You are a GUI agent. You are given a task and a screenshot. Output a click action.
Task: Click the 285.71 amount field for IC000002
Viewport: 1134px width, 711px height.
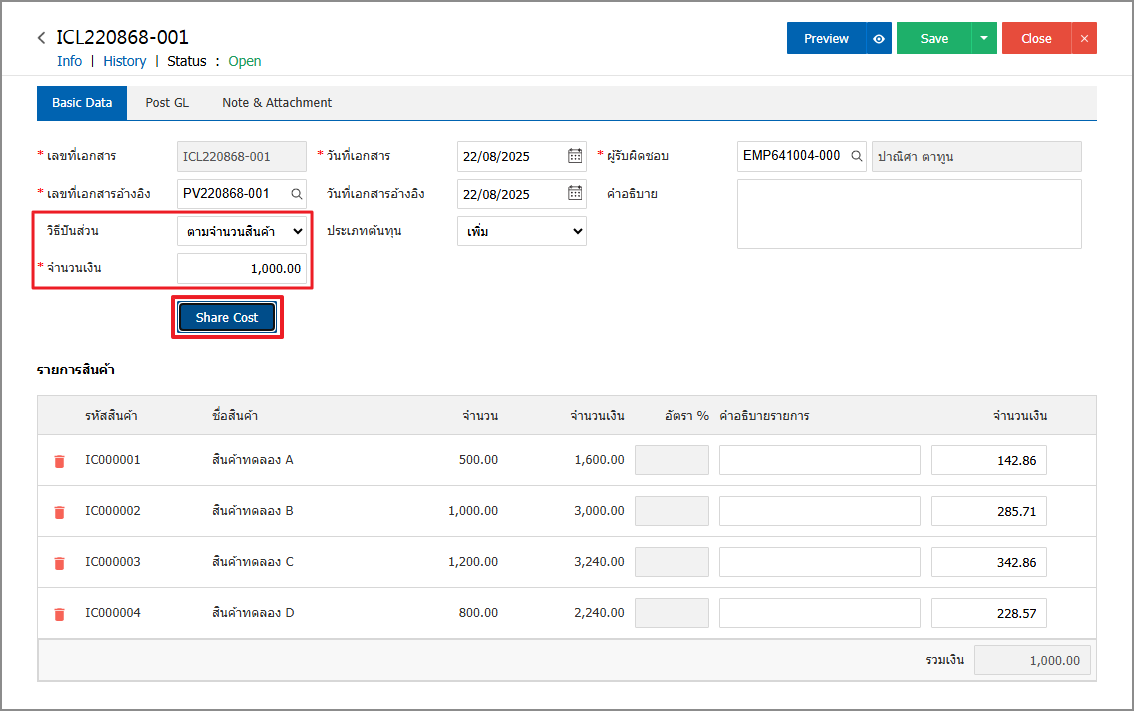tap(988, 511)
